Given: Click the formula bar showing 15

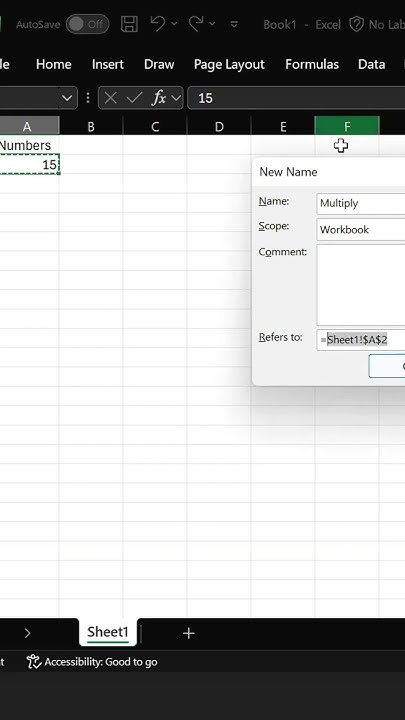Looking at the screenshot, I should tap(296, 98).
